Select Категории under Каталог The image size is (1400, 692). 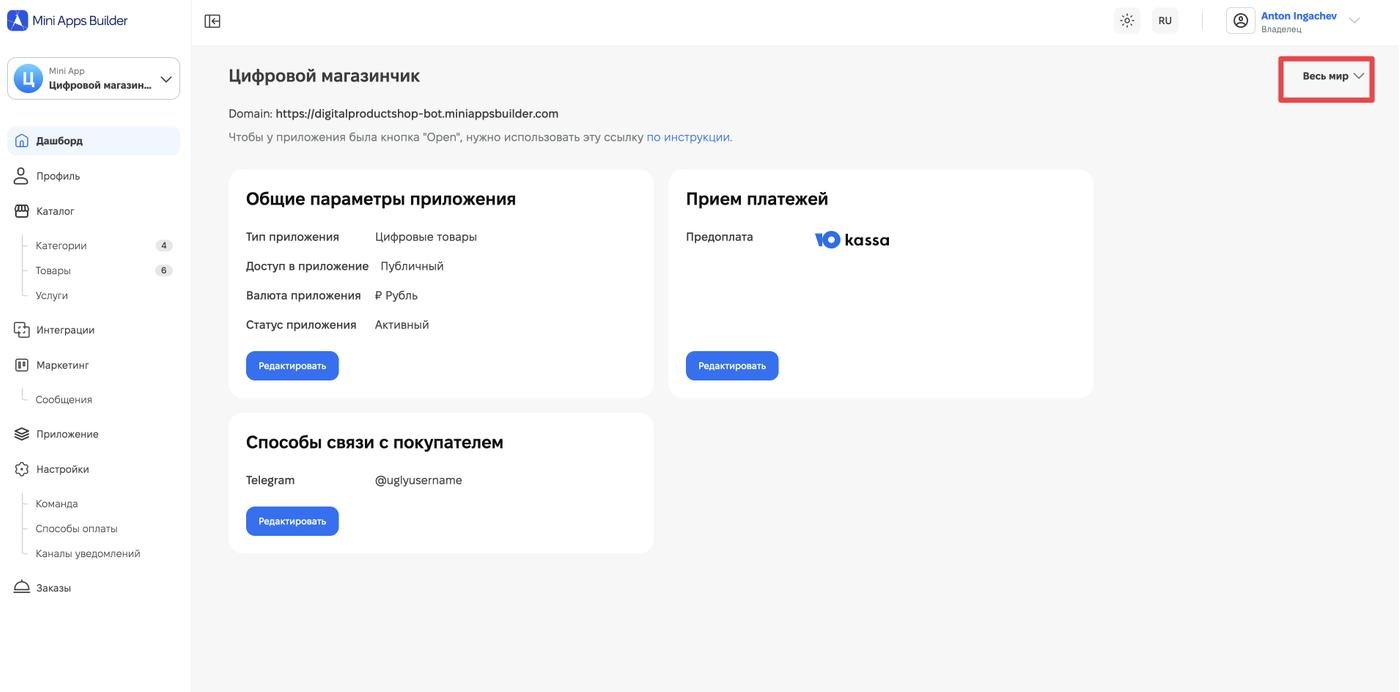pyautogui.click(x=61, y=246)
